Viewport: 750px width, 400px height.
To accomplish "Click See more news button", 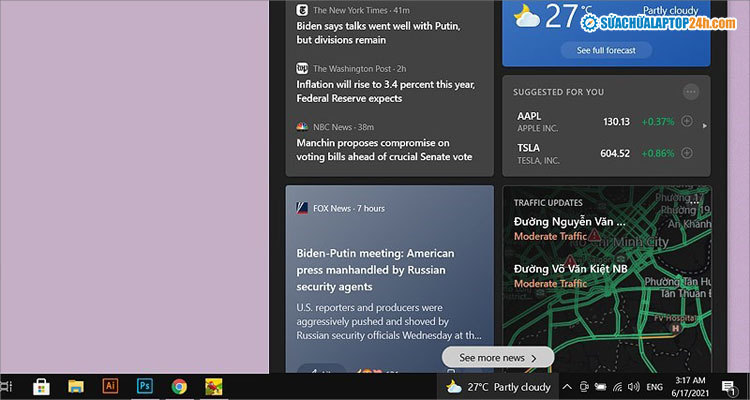I will click(498, 357).
